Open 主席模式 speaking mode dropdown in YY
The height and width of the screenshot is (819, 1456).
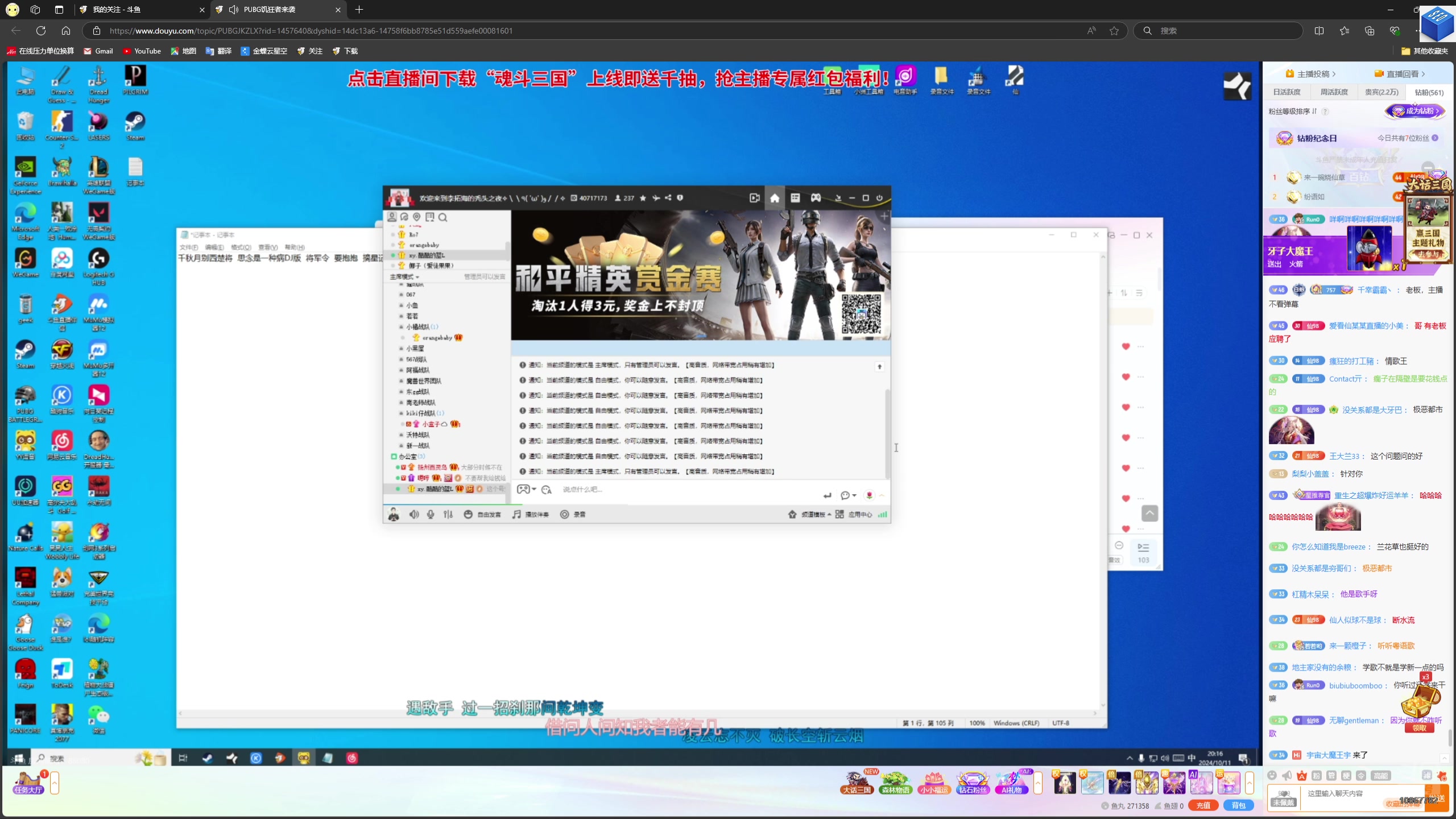(405, 277)
